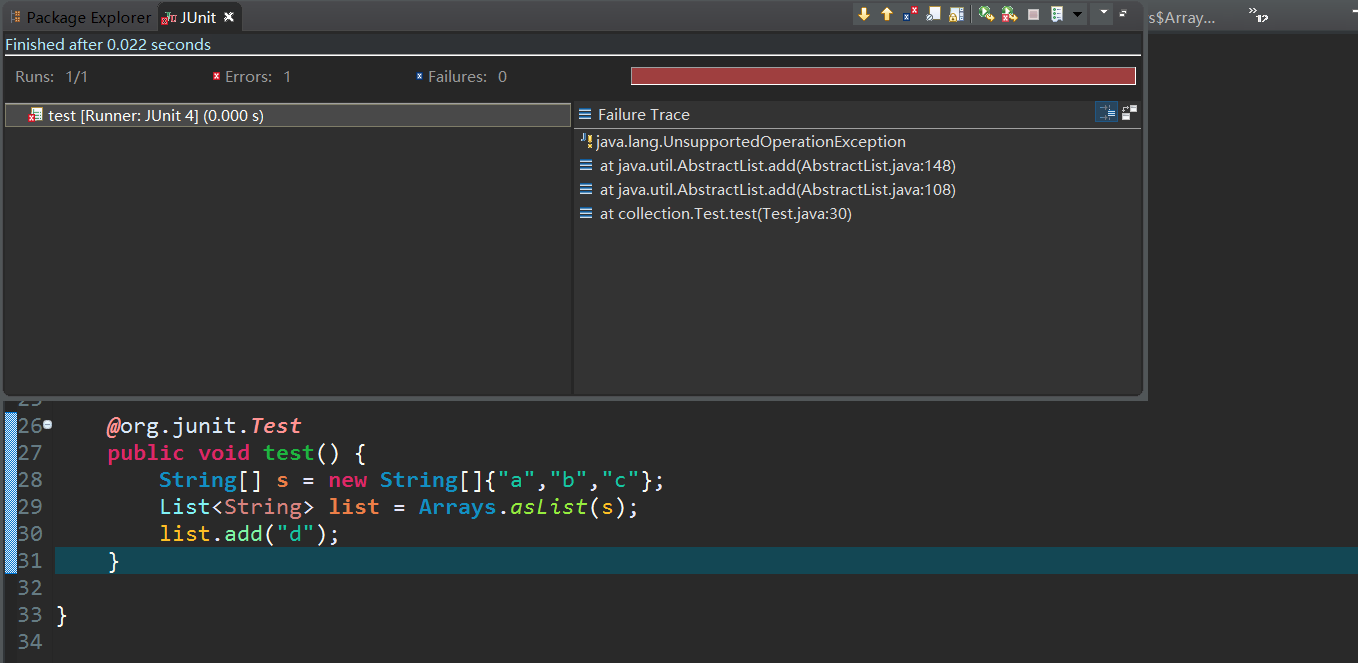Click the highlighted line 31 closing brace
The width and height of the screenshot is (1358, 663).
[x=114, y=561]
